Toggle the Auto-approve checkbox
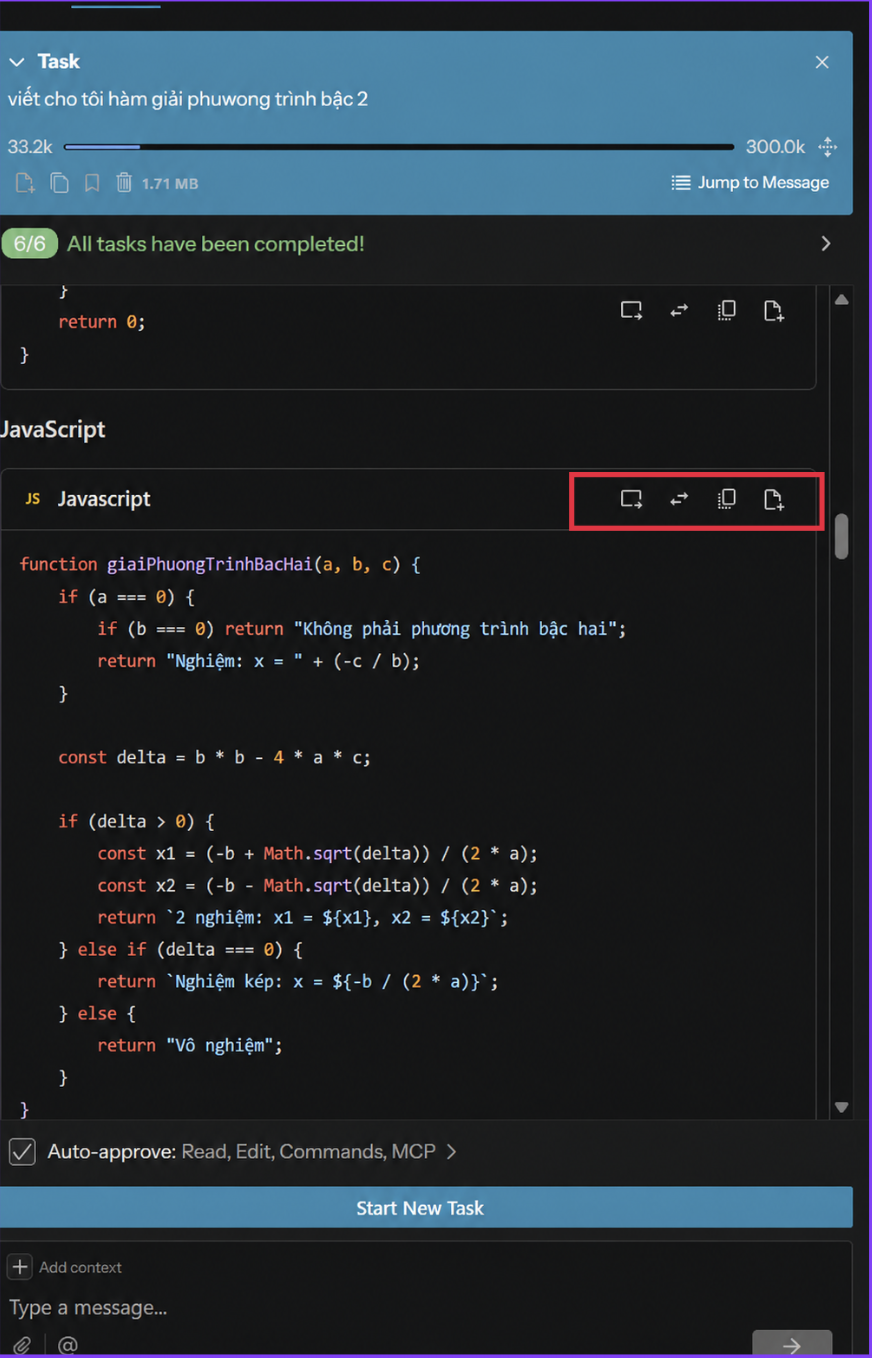 (x=22, y=1152)
